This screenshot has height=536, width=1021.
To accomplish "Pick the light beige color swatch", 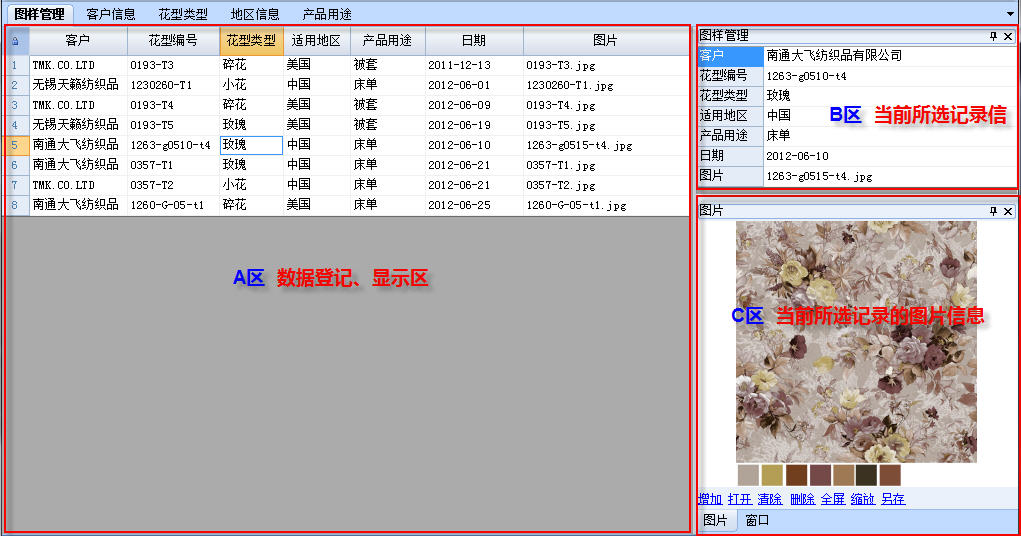I will click(x=748, y=475).
